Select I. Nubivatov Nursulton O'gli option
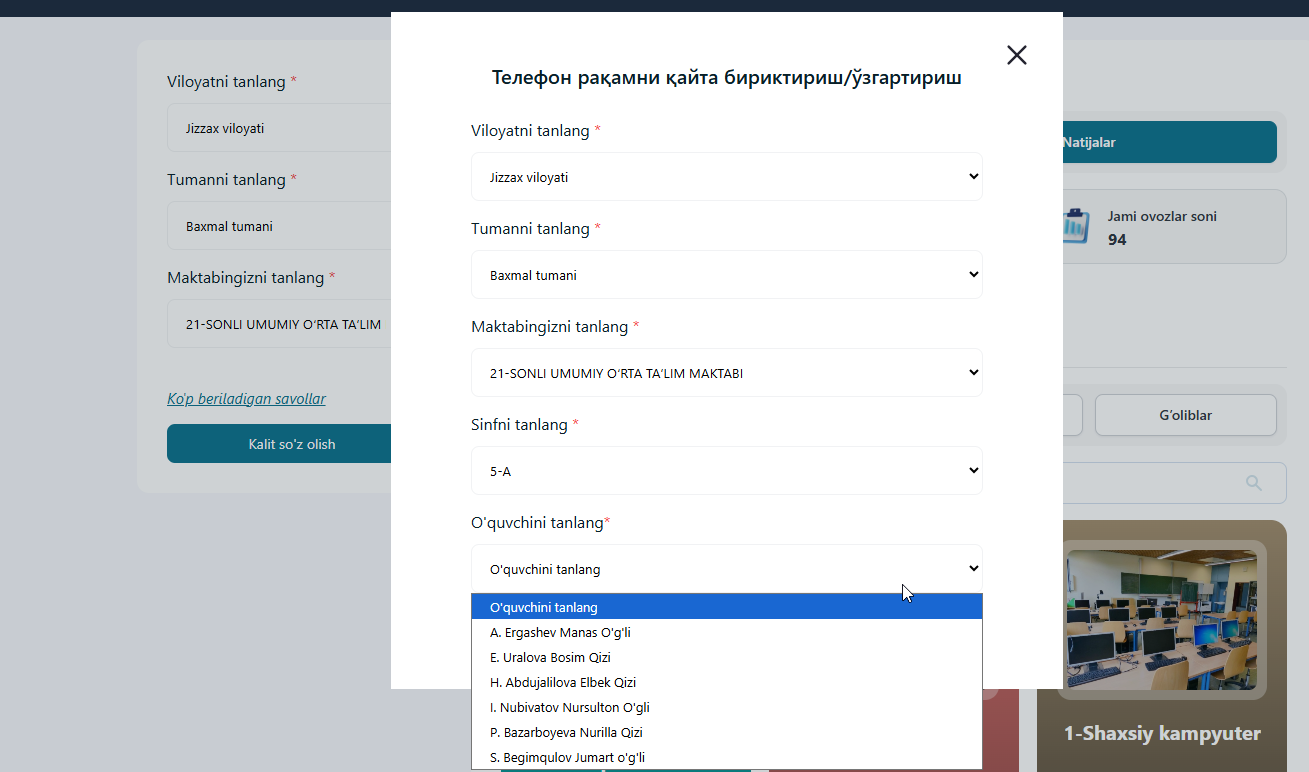1309x772 pixels. [x=727, y=707]
